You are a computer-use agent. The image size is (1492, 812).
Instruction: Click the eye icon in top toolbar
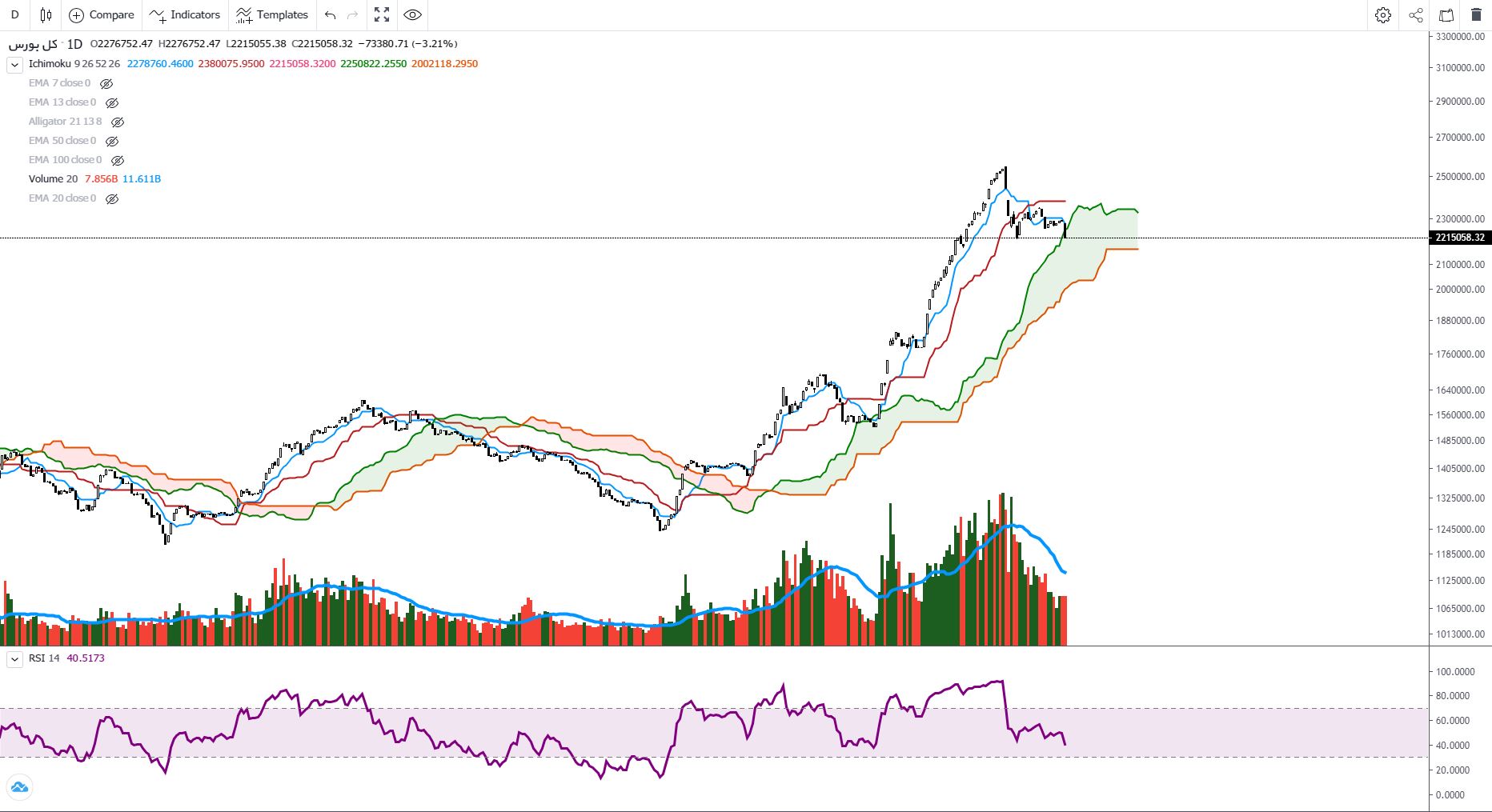tap(412, 15)
